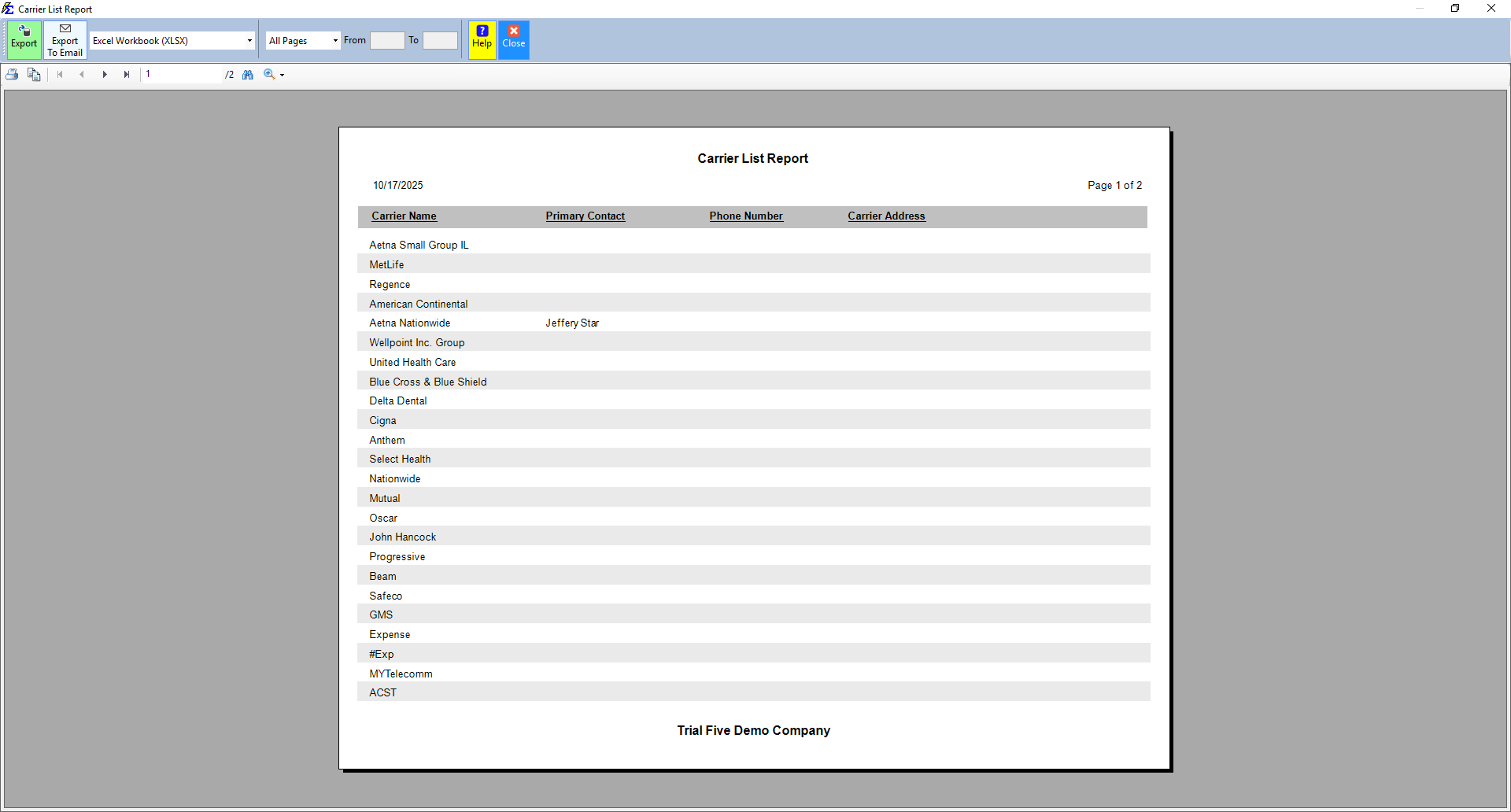Open the Excel Workbook (XLSX) format dropdown

pyautogui.click(x=249, y=39)
